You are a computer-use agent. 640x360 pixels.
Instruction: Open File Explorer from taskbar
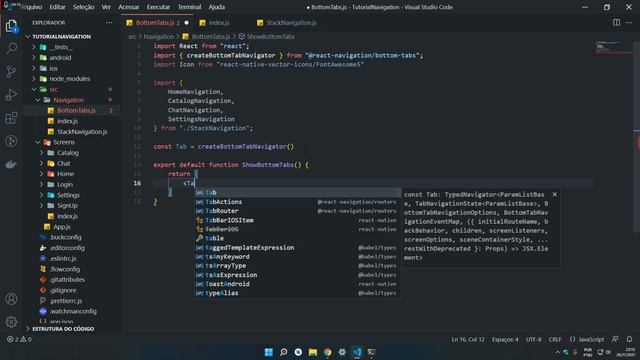click(x=313, y=352)
